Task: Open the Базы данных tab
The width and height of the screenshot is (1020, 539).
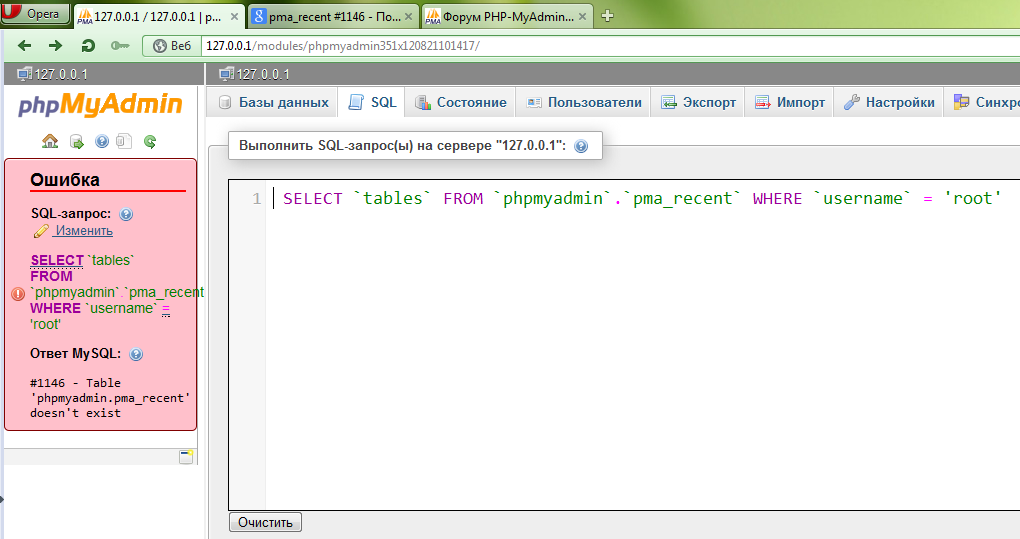Action: (x=273, y=102)
